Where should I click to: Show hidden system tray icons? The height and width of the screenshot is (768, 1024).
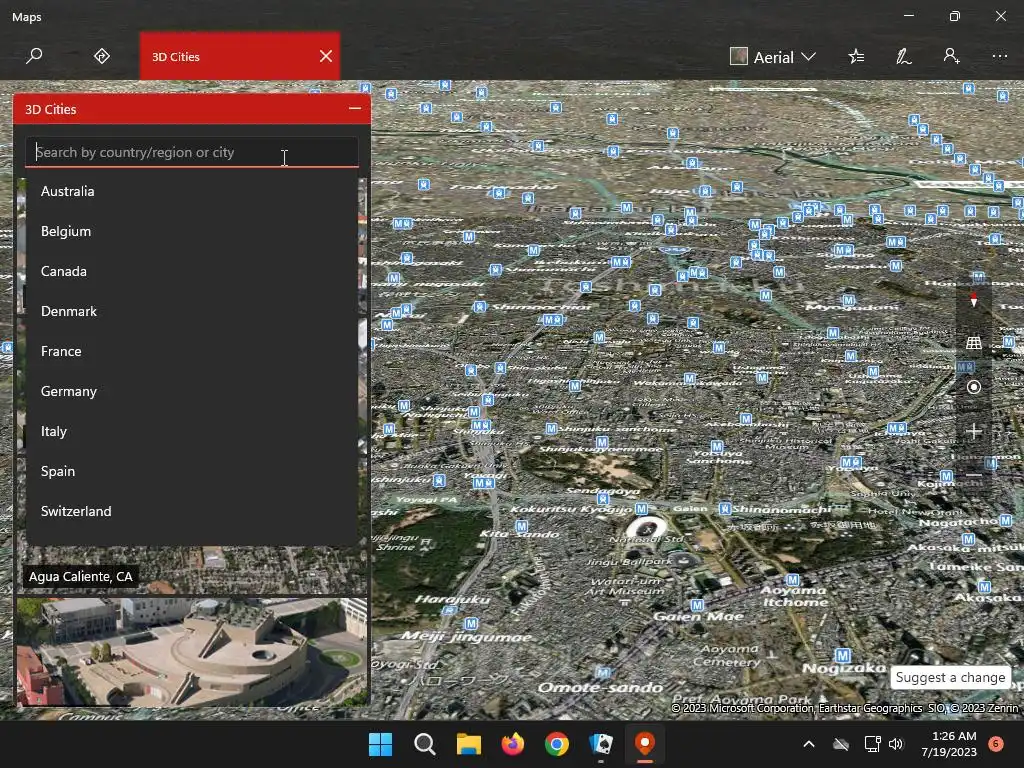tap(808, 744)
